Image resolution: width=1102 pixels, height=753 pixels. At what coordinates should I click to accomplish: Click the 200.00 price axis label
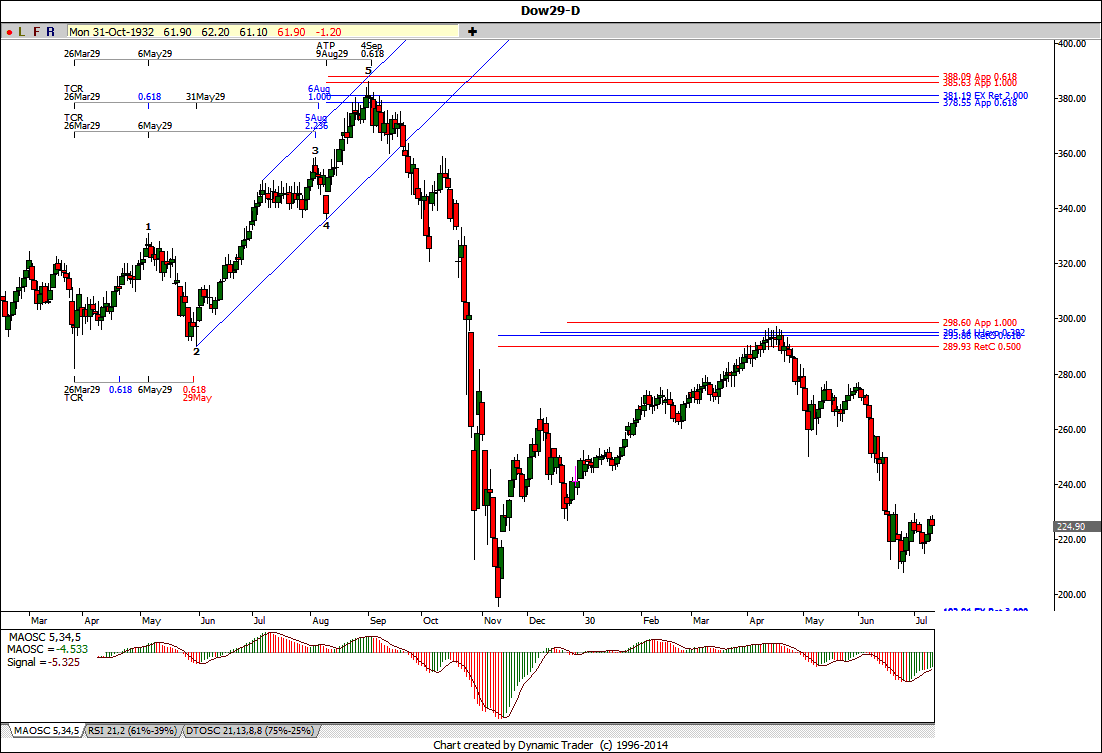click(1071, 594)
